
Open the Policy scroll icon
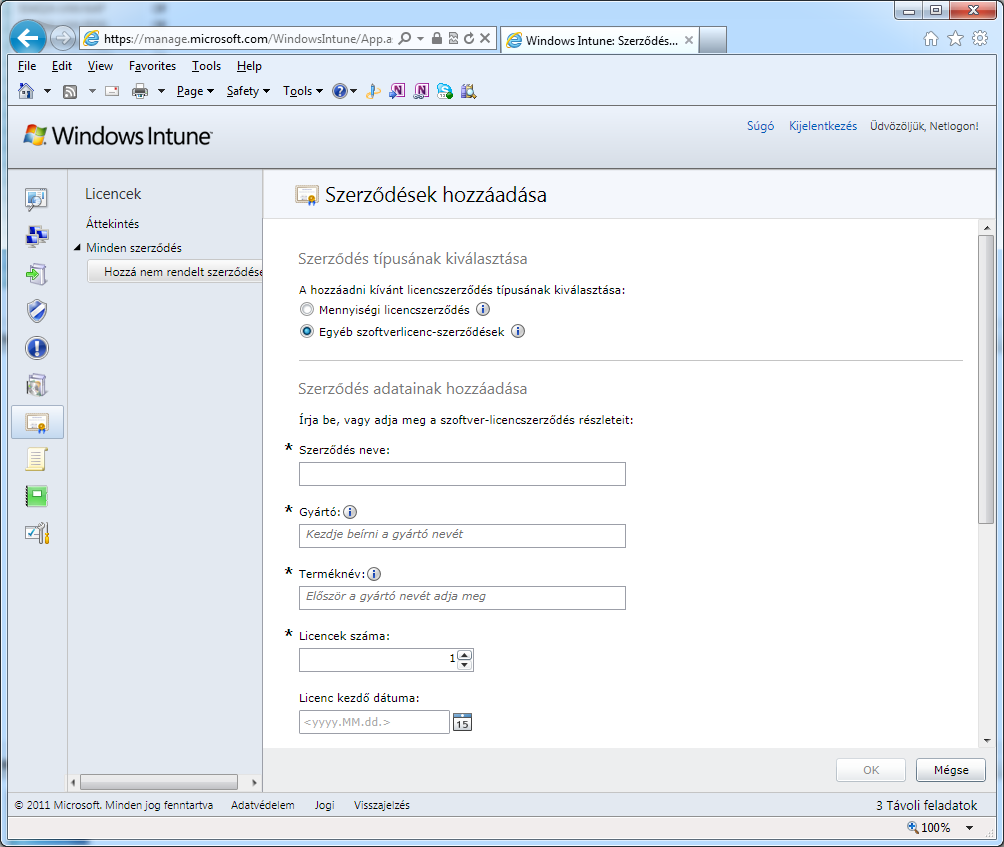point(36,460)
